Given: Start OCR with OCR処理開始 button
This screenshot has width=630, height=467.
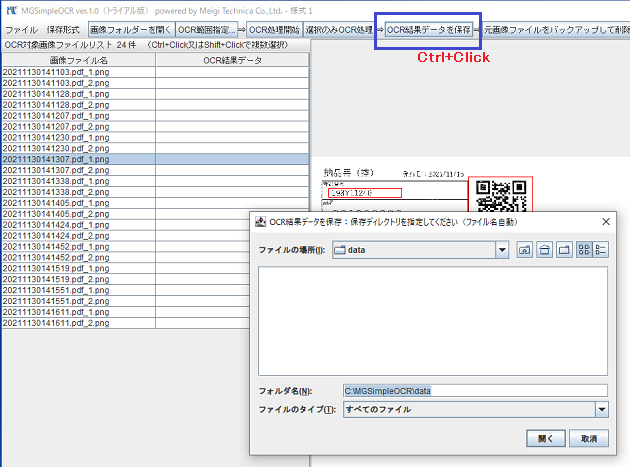Looking at the screenshot, I should pos(274,30).
